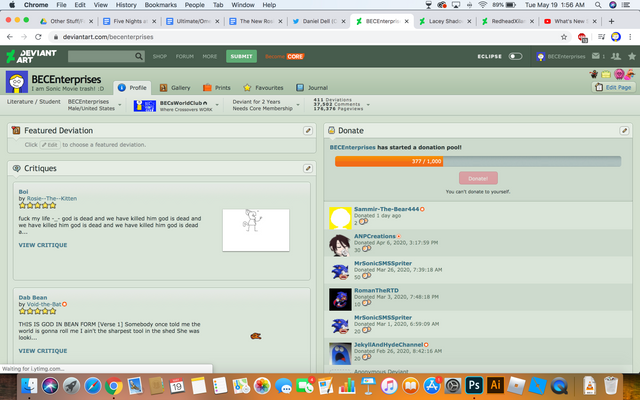Click the donation pool progress bar
The height and width of the screenshot is (400, 640).
click(x=478, y=161)
